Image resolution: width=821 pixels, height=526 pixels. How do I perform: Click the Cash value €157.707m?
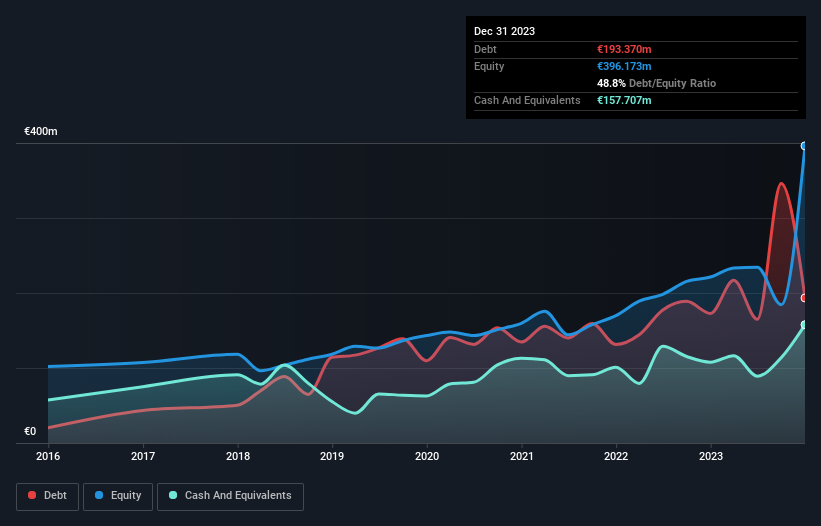click(x=624, y=100)
